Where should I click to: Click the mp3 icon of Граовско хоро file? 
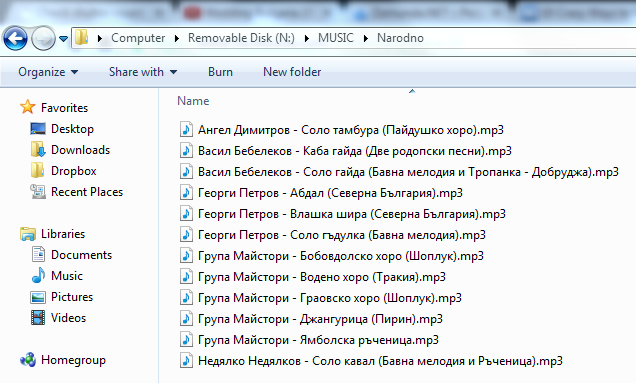pos(186,298)
